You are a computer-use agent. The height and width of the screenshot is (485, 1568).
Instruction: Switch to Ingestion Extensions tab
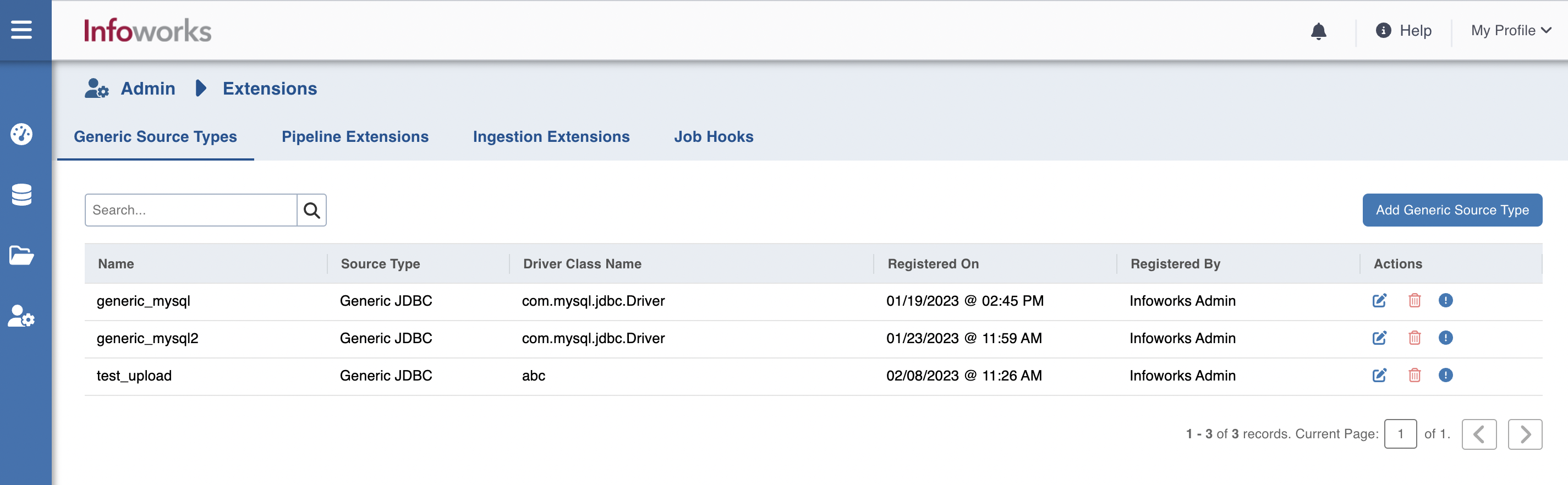pos(551,137)
